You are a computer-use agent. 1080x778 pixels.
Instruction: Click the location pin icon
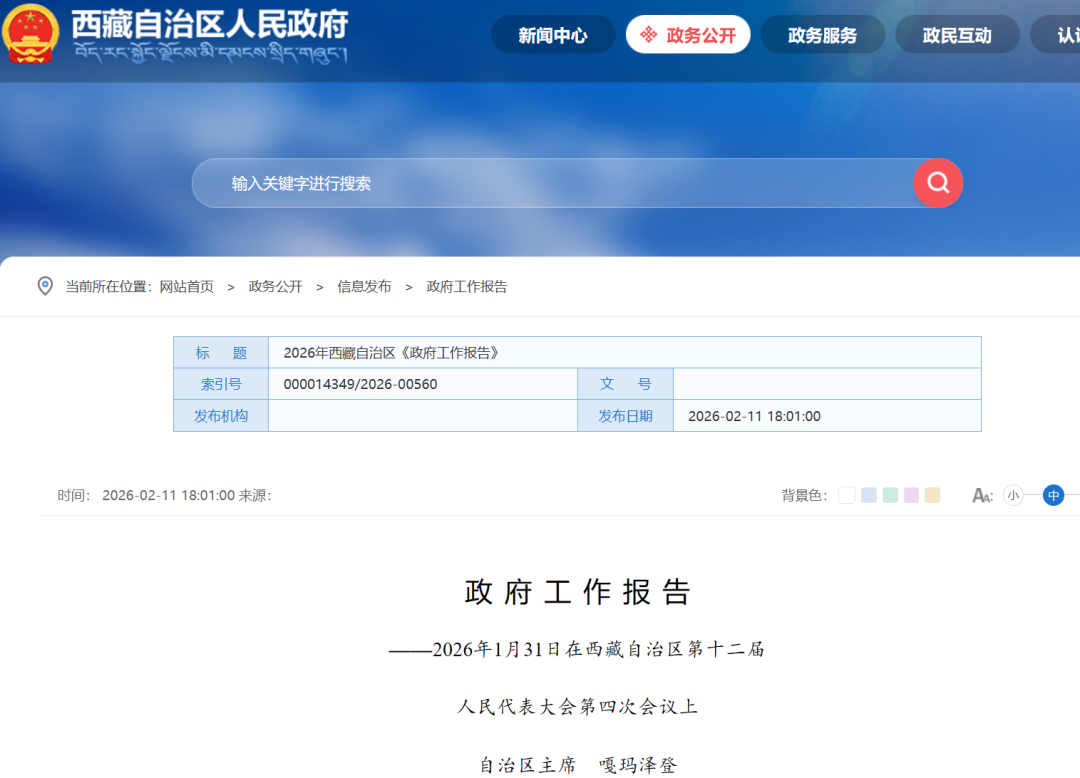coord(45,286)
